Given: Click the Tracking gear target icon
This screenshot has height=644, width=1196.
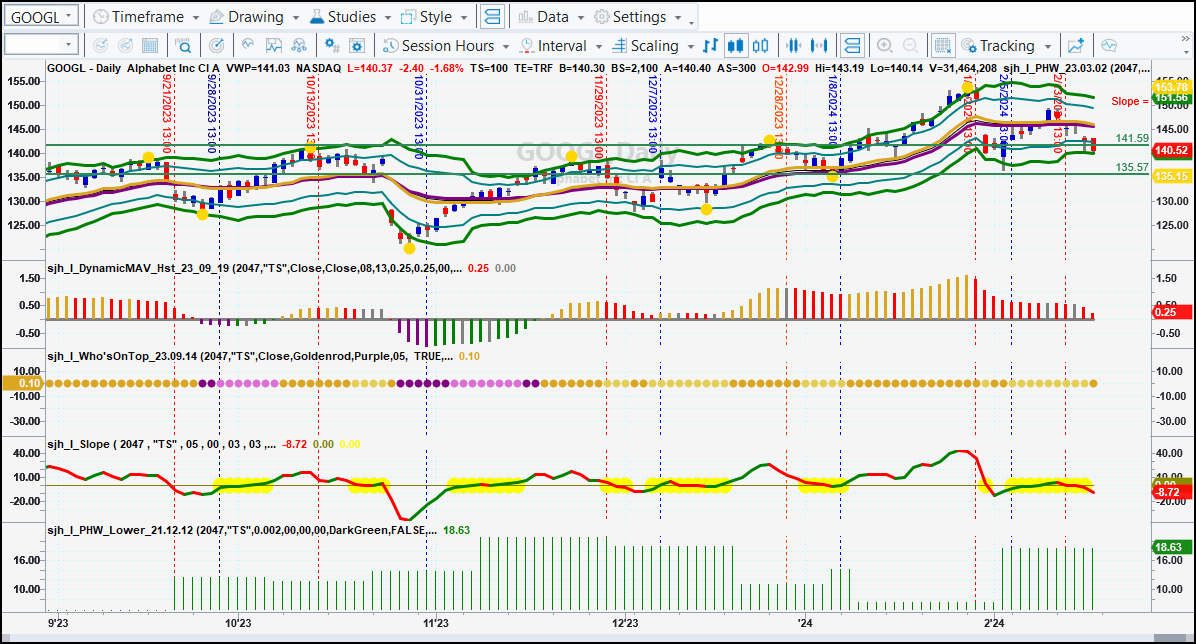Looking at the screenshot, I should 969,46.
